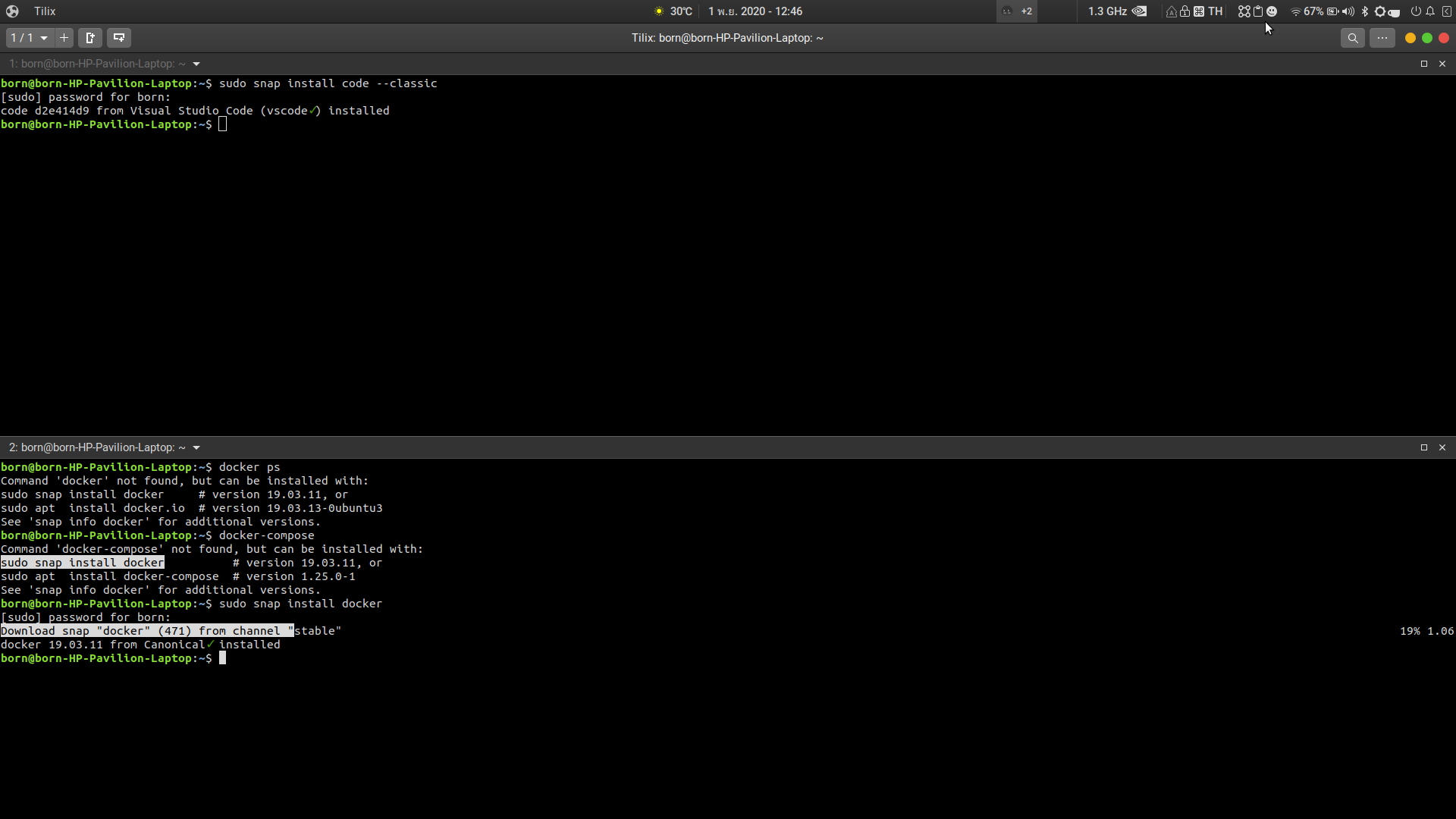Click terminal 2 title born@born-HP-Pavilion-Laptop
The image size is (1456, 819).
tap(97, 447)
